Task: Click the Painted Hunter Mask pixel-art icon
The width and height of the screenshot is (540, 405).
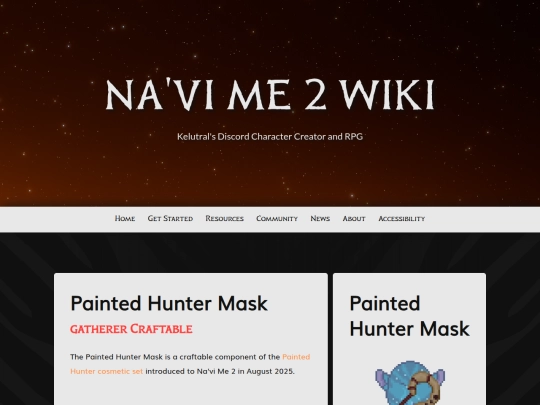Action: pos(410,383)
